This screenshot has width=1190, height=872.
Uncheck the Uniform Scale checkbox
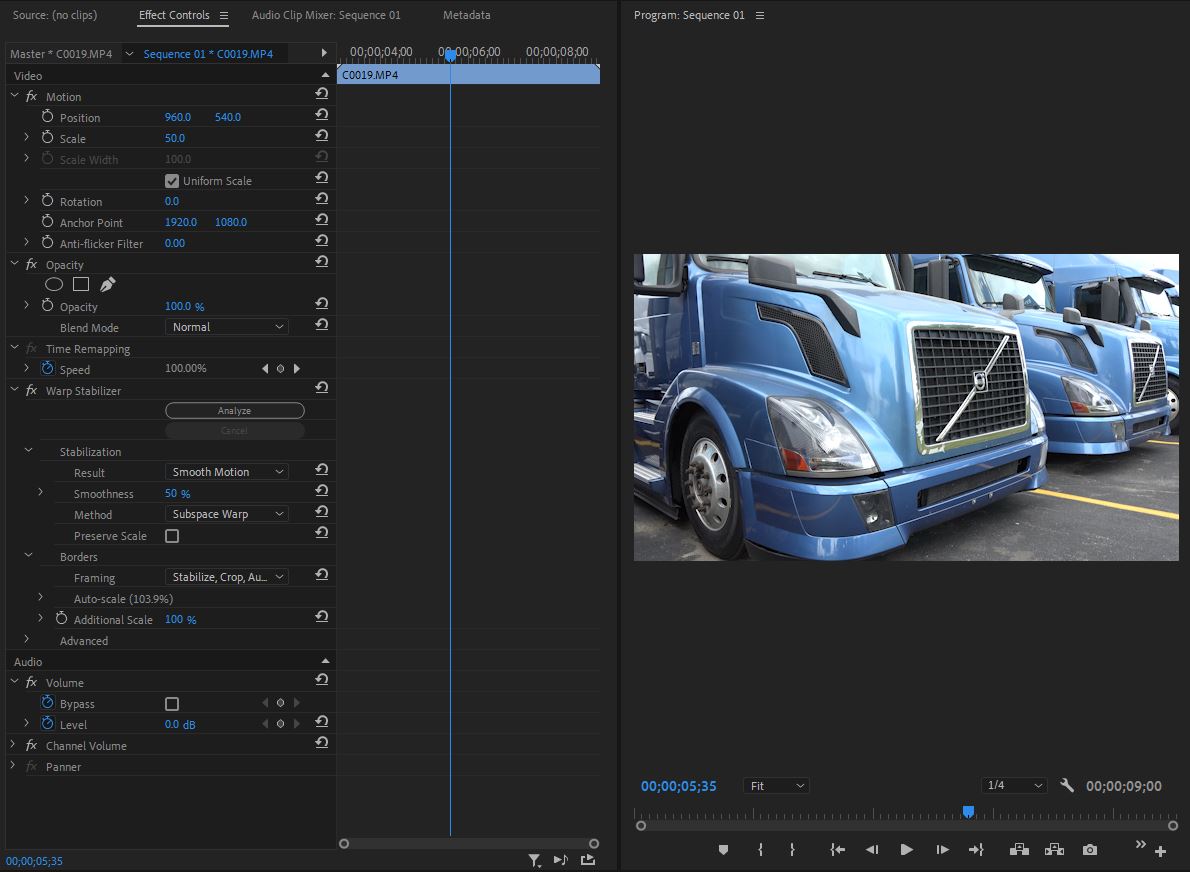[172, 181]
